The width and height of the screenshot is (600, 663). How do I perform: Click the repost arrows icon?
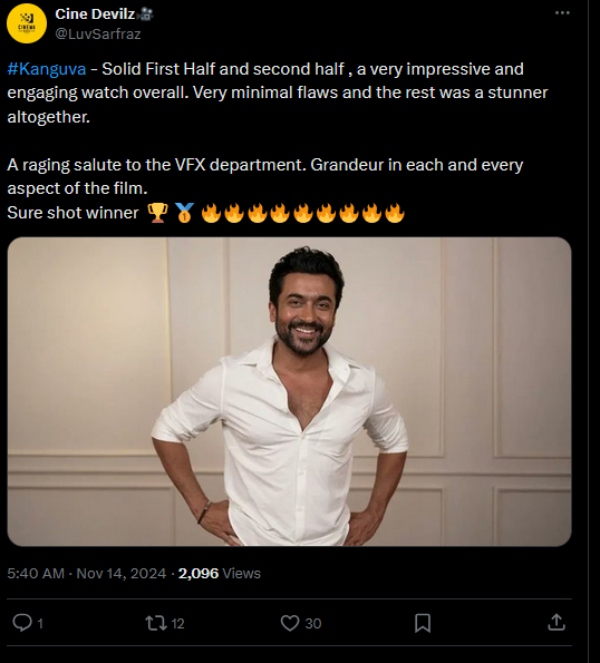156,622
